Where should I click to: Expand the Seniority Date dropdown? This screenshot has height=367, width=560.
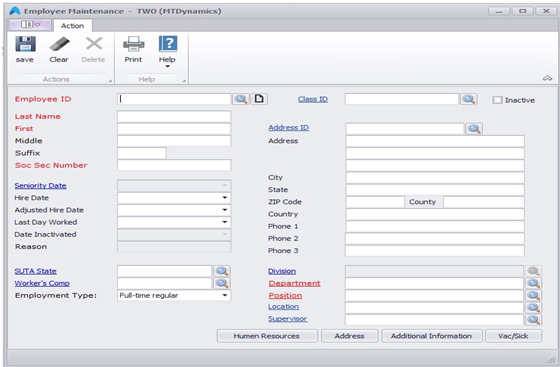[x=225, y=185]
